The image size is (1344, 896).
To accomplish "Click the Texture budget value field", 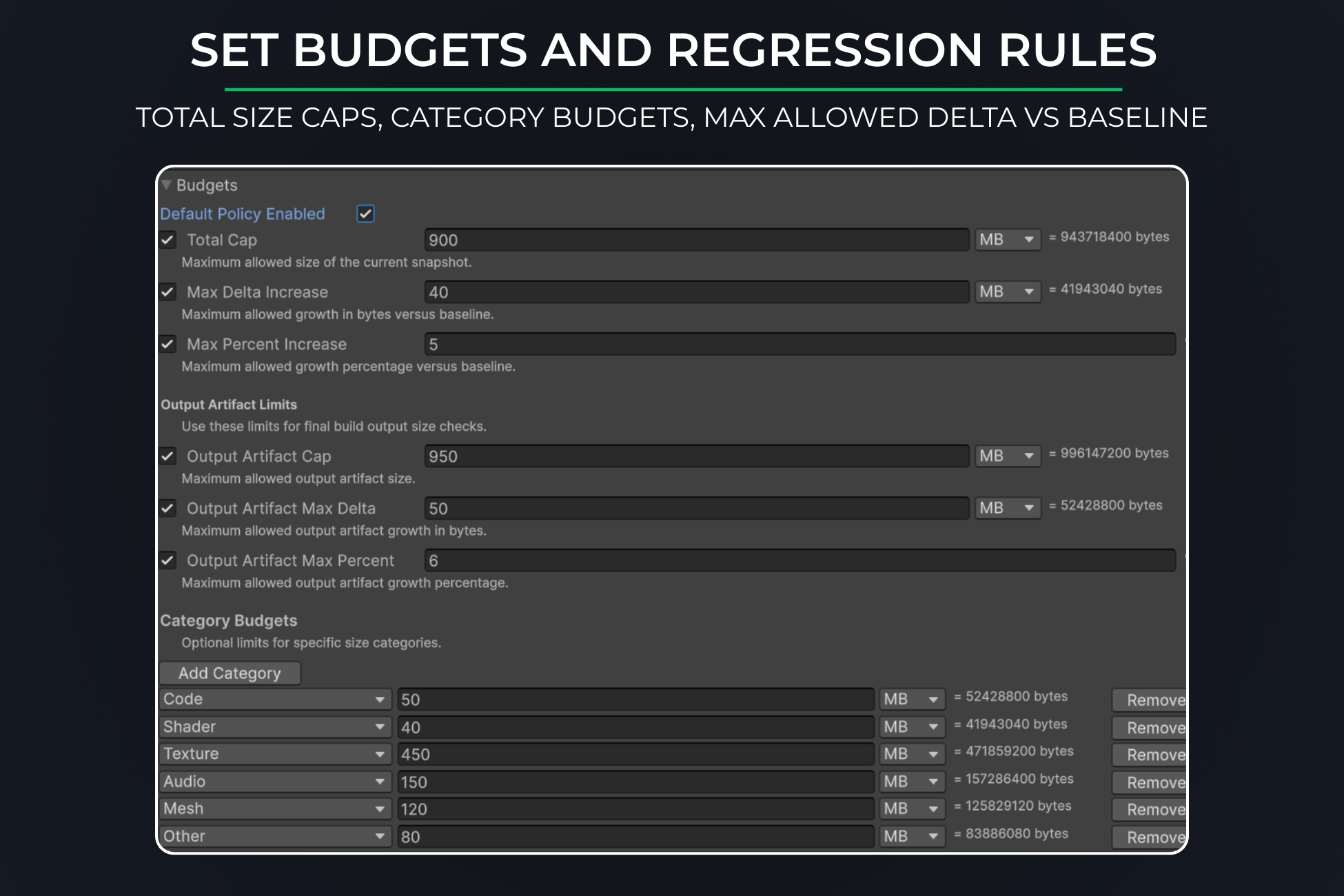I will tap(635, 754).
